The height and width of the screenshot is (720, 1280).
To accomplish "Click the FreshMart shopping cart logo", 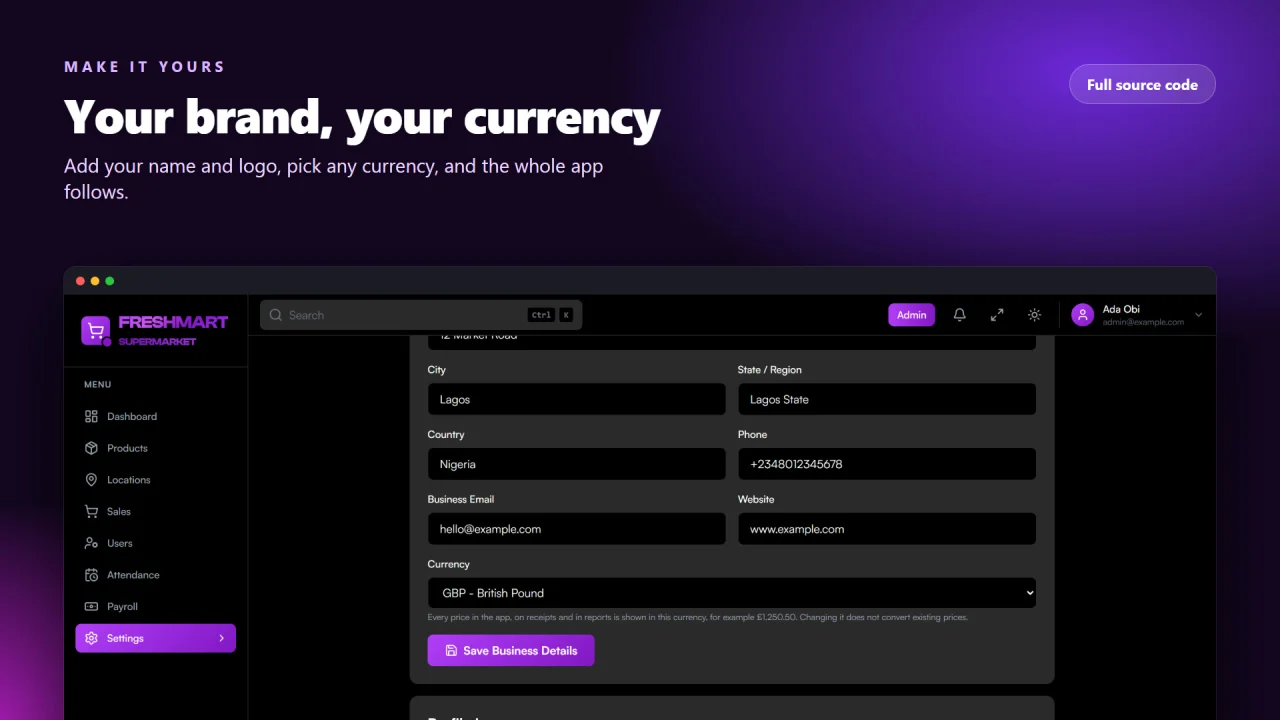I will pos(96,330).
